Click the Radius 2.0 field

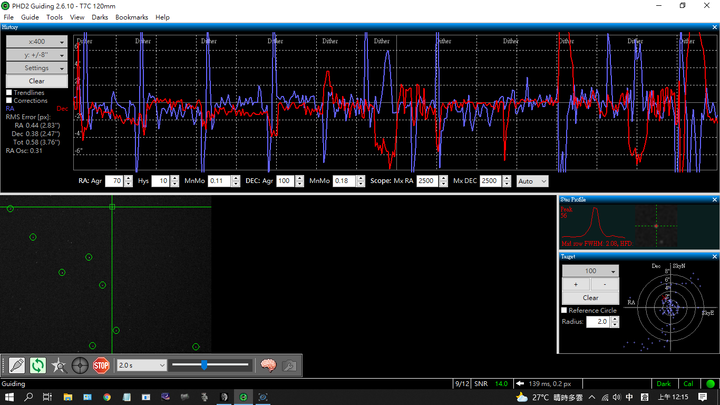pos(599,322)
